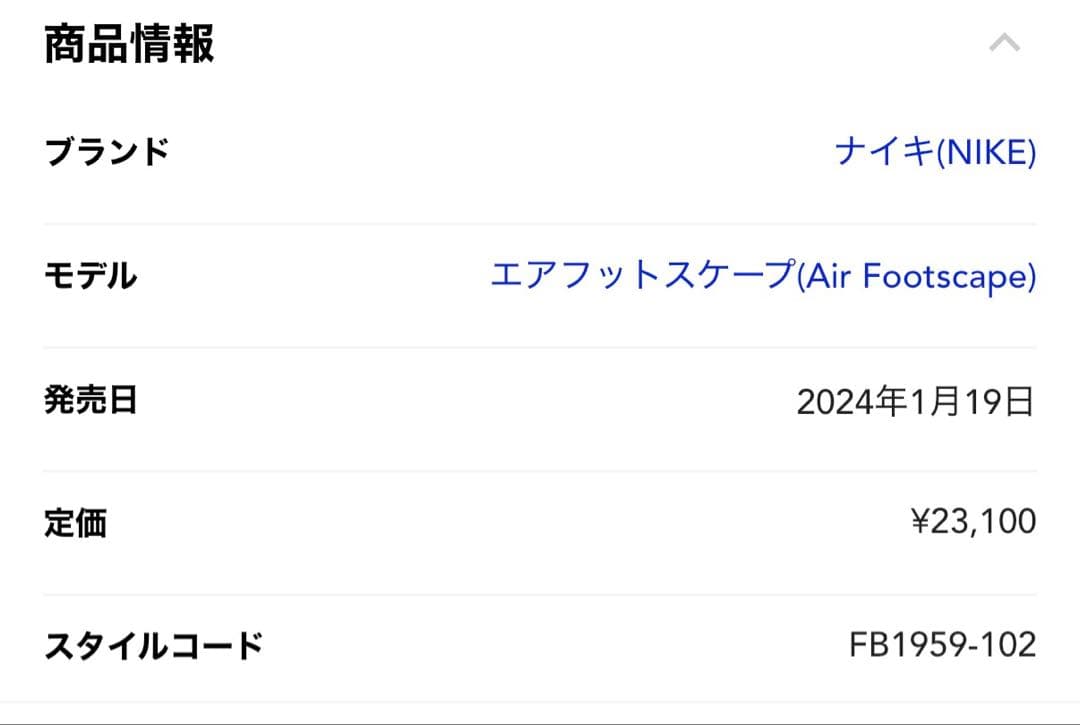Viewport: 1080px width, 725px height.
Task: Click the release date 2024年1月19日
Action: [x=915, y=400]
